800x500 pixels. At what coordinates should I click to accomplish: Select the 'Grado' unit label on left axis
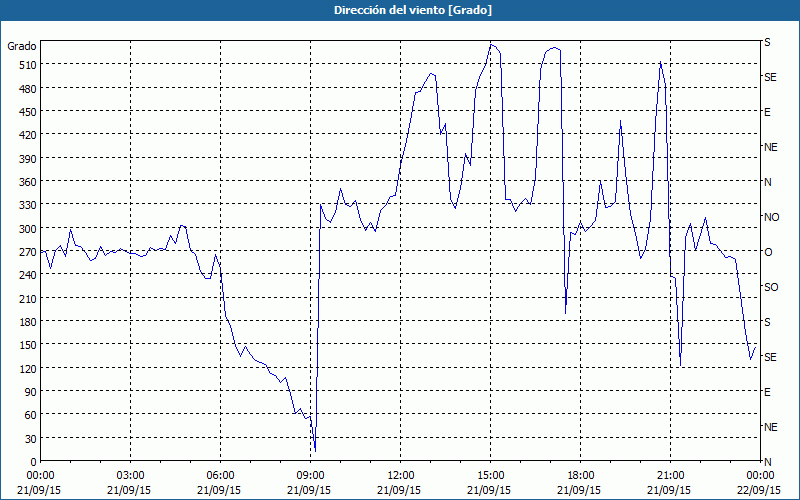point(21,46)
